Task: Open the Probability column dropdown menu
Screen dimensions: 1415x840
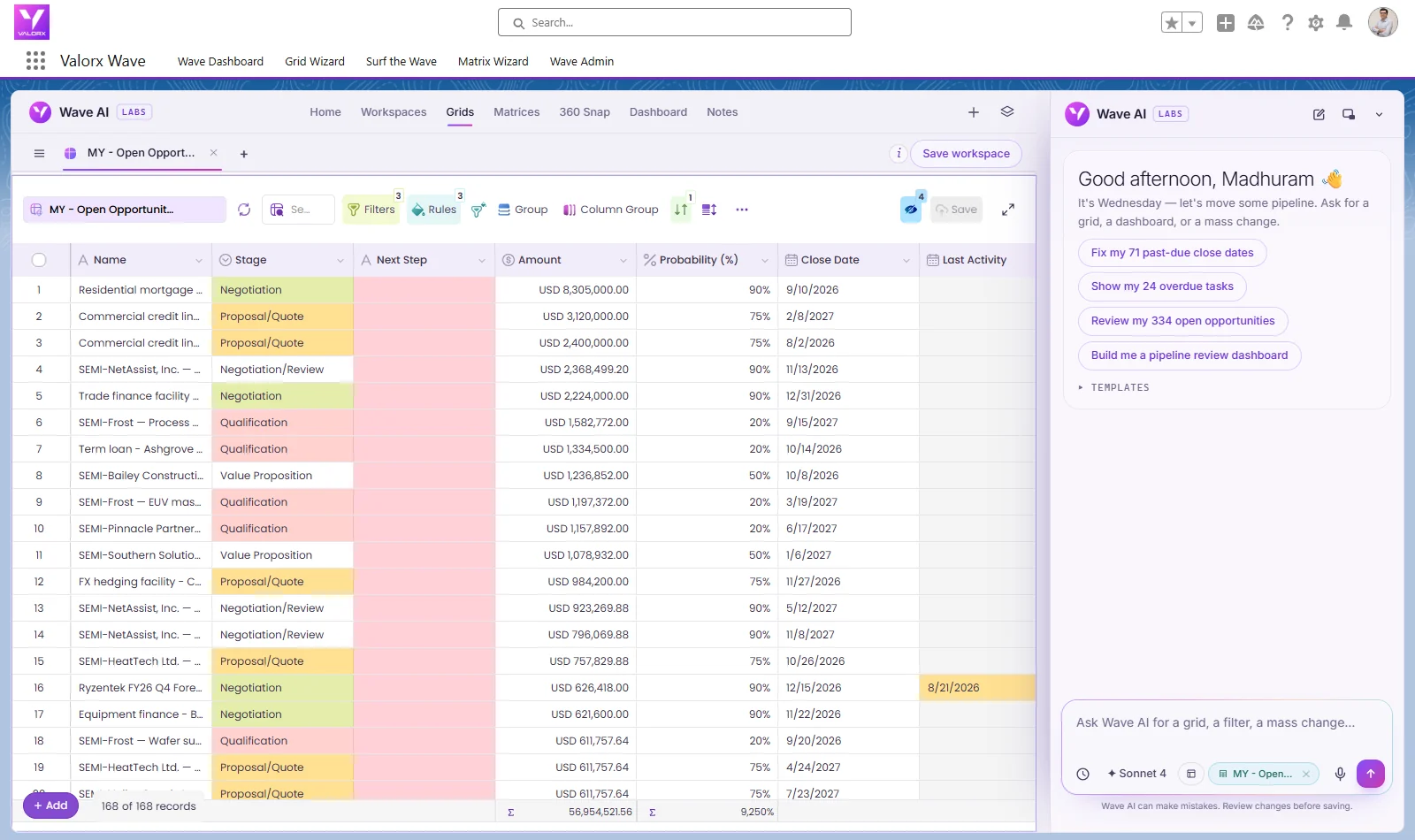Action: (765, 261)
